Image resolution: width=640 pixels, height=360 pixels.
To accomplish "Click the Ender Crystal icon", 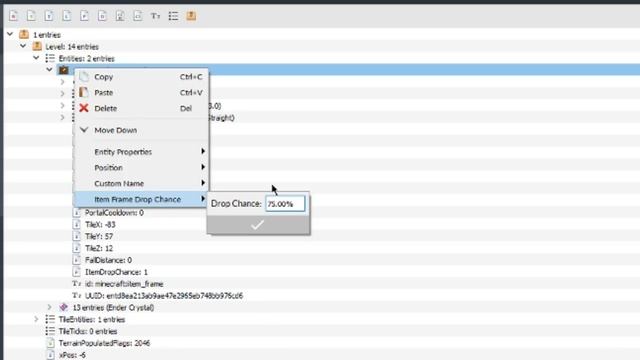I will point(63,307).
